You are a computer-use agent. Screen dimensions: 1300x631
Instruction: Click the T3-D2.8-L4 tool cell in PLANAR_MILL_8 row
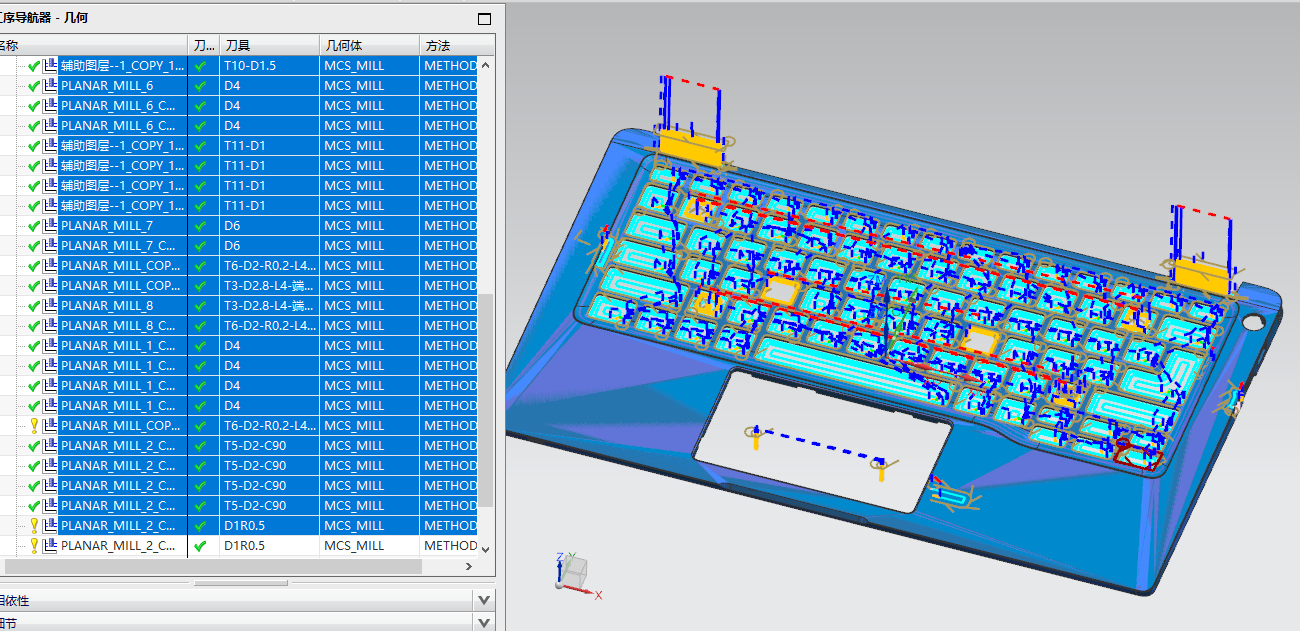click(270, 306)
